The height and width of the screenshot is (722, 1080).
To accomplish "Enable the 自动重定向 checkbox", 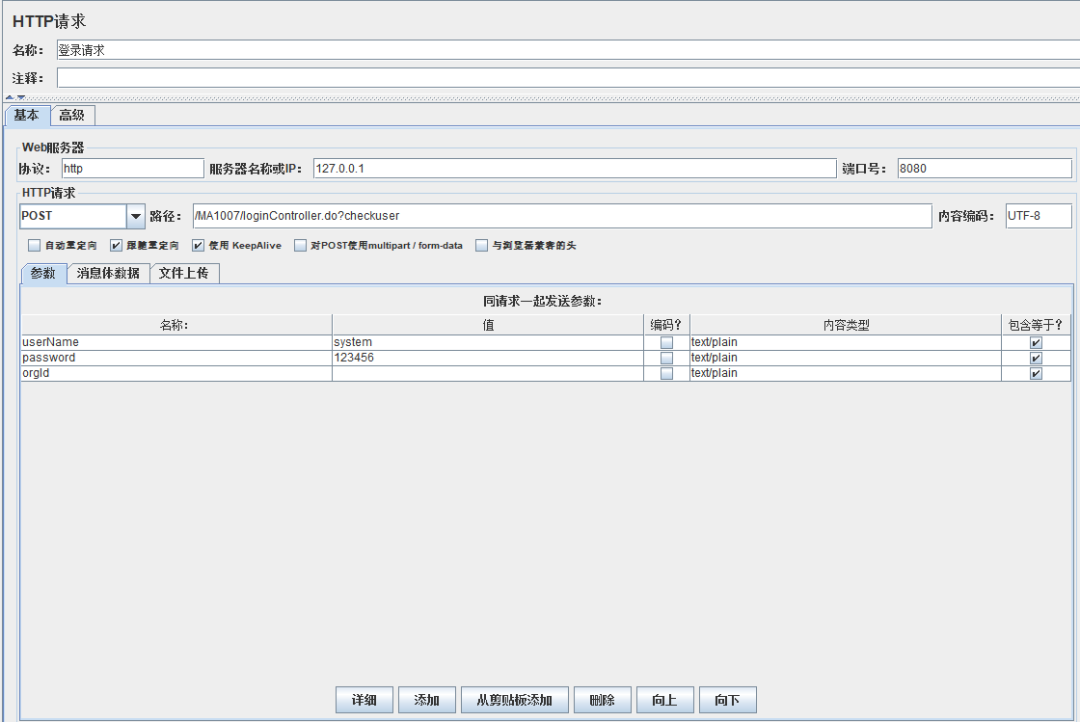I will (x=33, y=245).
